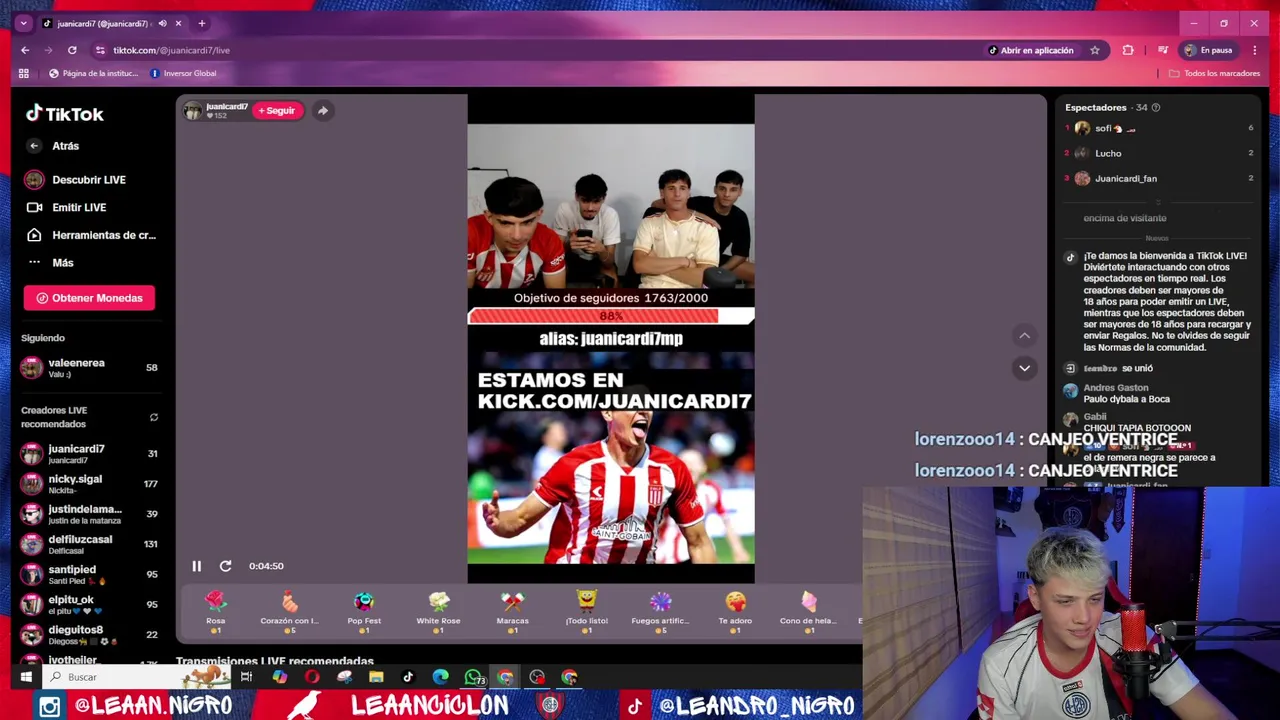This screenshot has height=720, width=1280.
Task: Open the Chrome three-dot menu
Action: click(1255, 50)
